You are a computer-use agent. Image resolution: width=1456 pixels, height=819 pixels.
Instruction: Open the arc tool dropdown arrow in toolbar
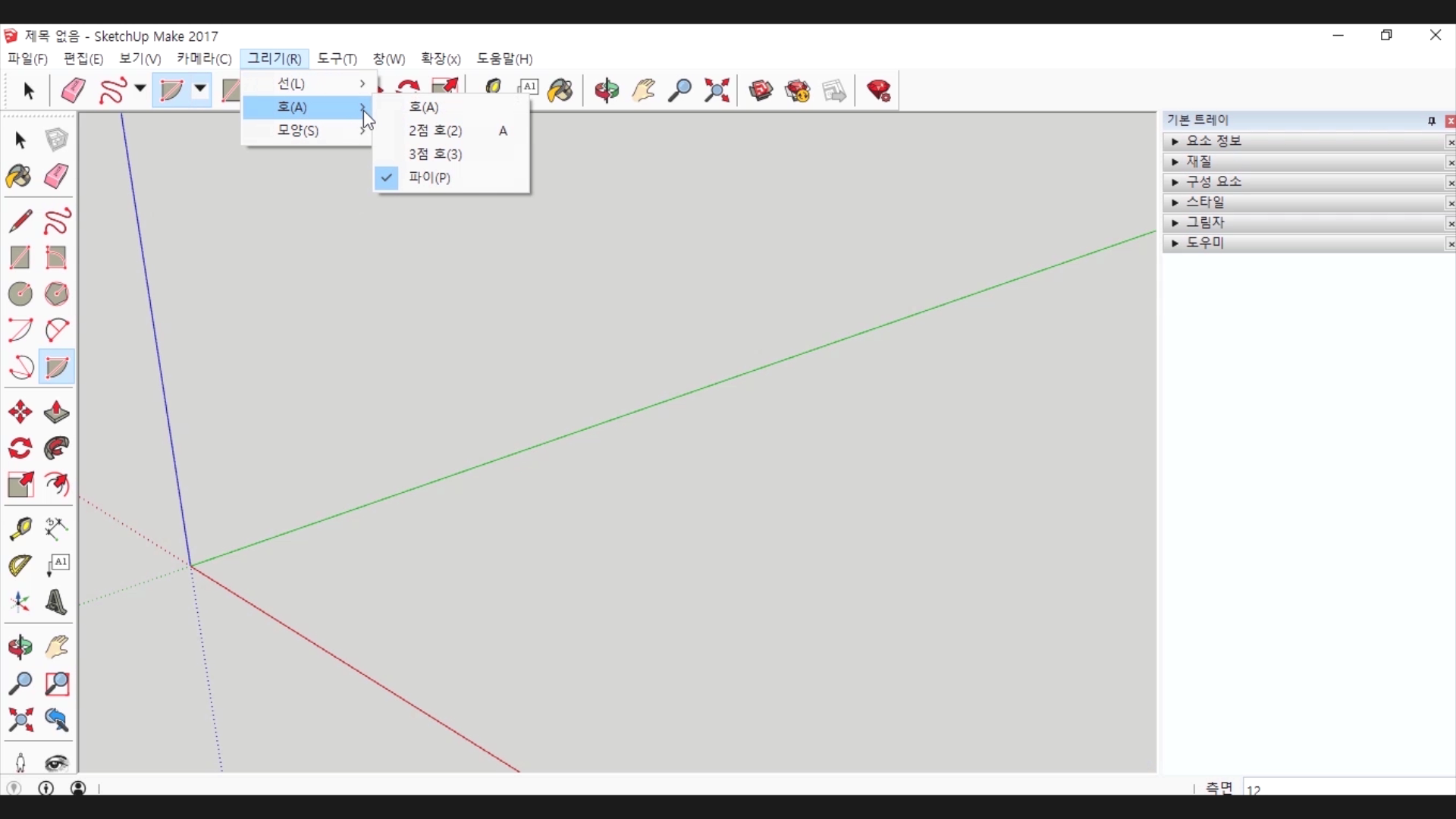click(200, 89)
